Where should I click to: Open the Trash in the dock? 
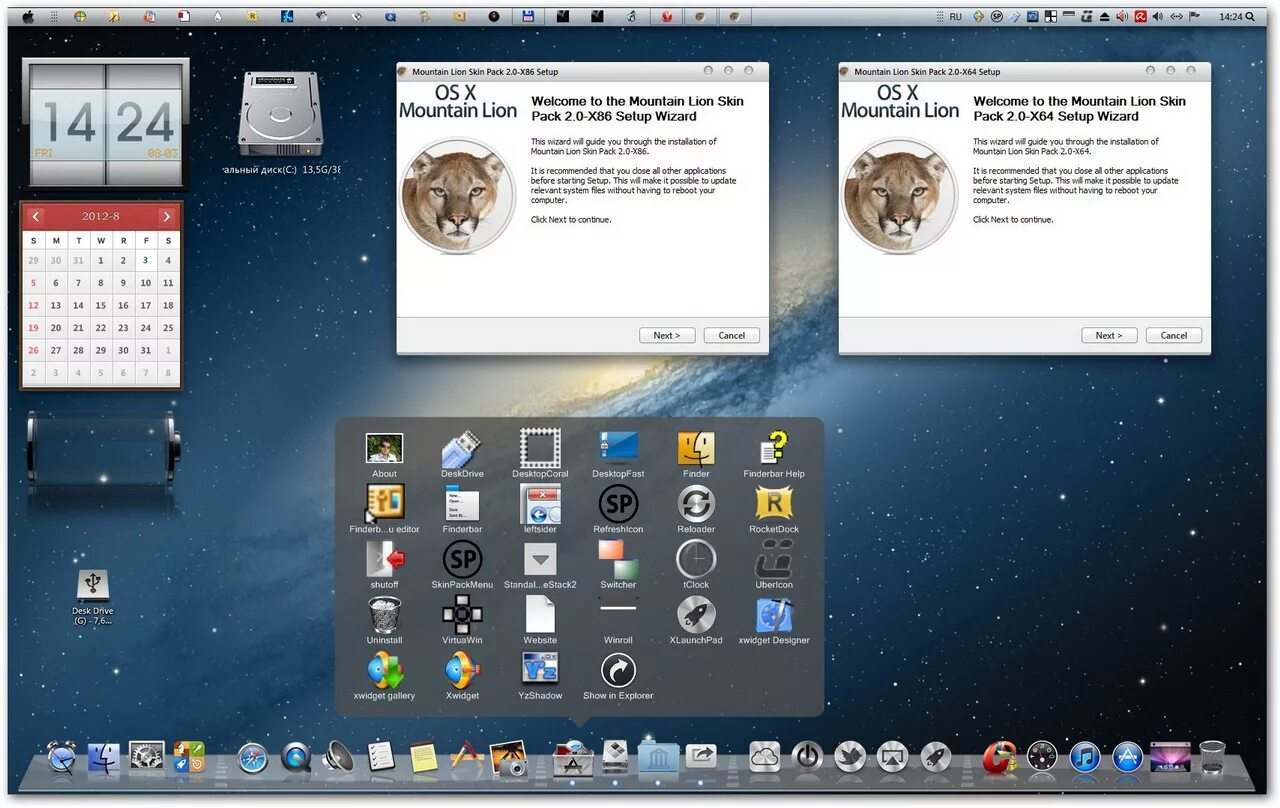tap(1212, 757)
